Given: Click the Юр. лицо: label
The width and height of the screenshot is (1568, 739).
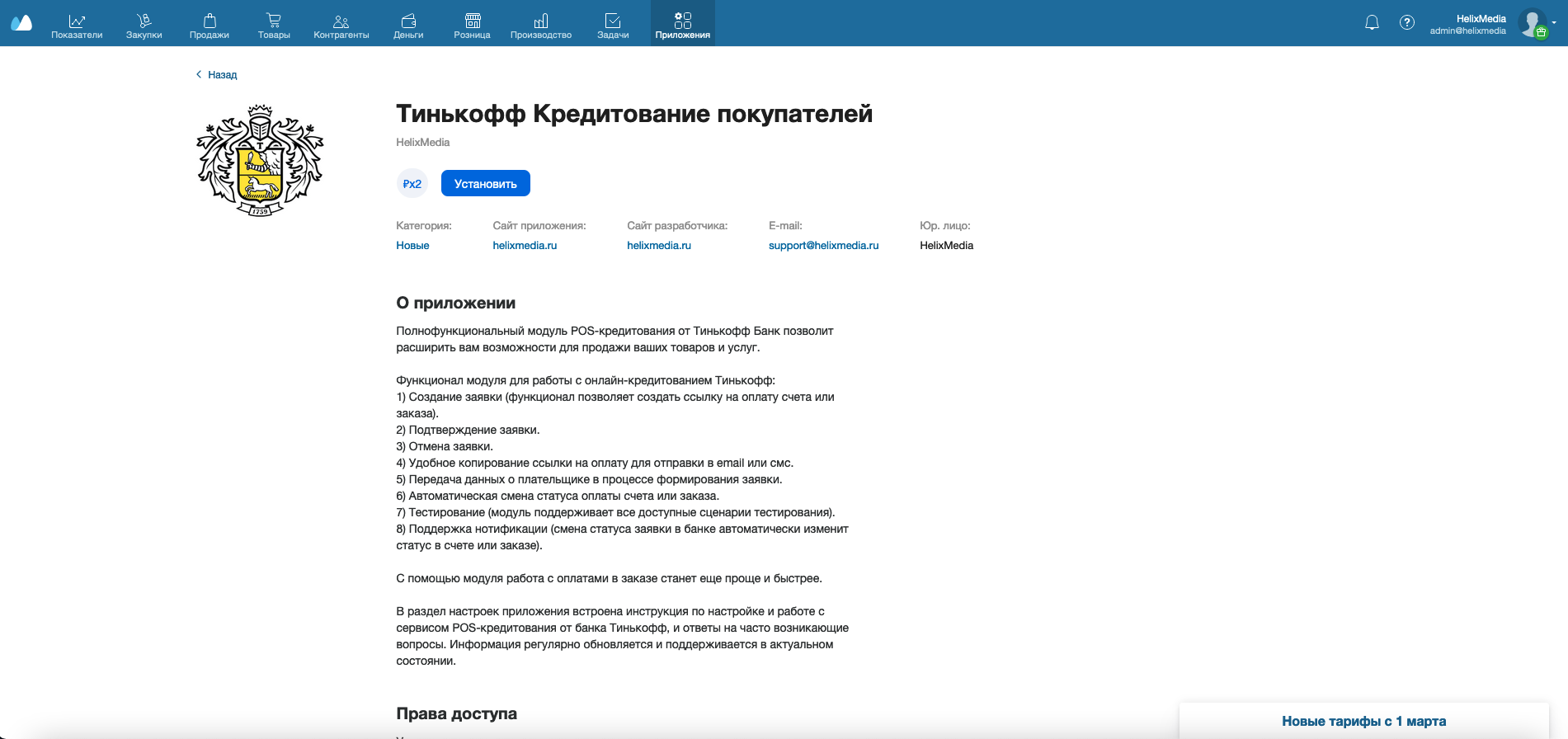Looking at the screenshot, I should [945, 225].
